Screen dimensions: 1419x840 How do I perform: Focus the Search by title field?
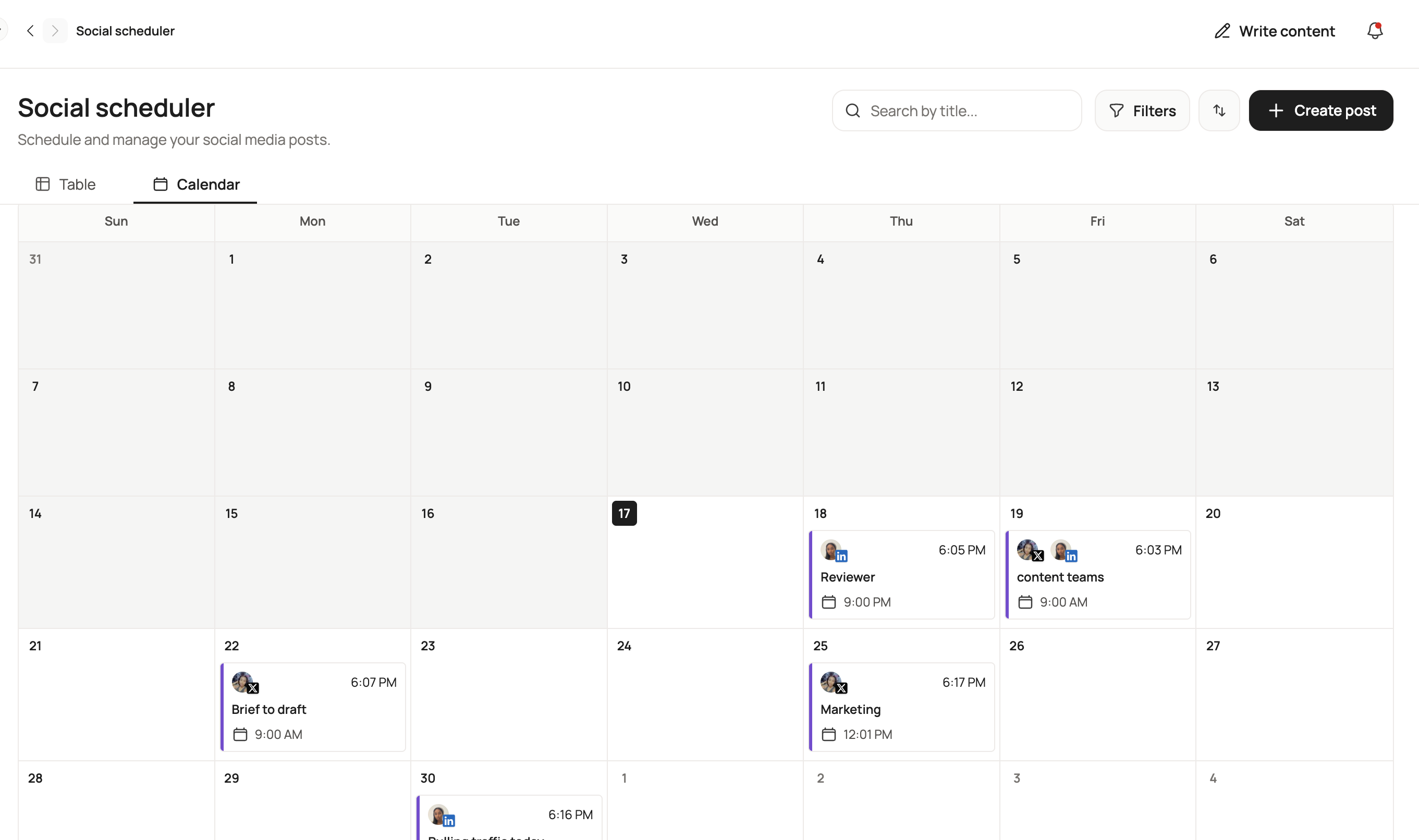click(x=957, y=110)
